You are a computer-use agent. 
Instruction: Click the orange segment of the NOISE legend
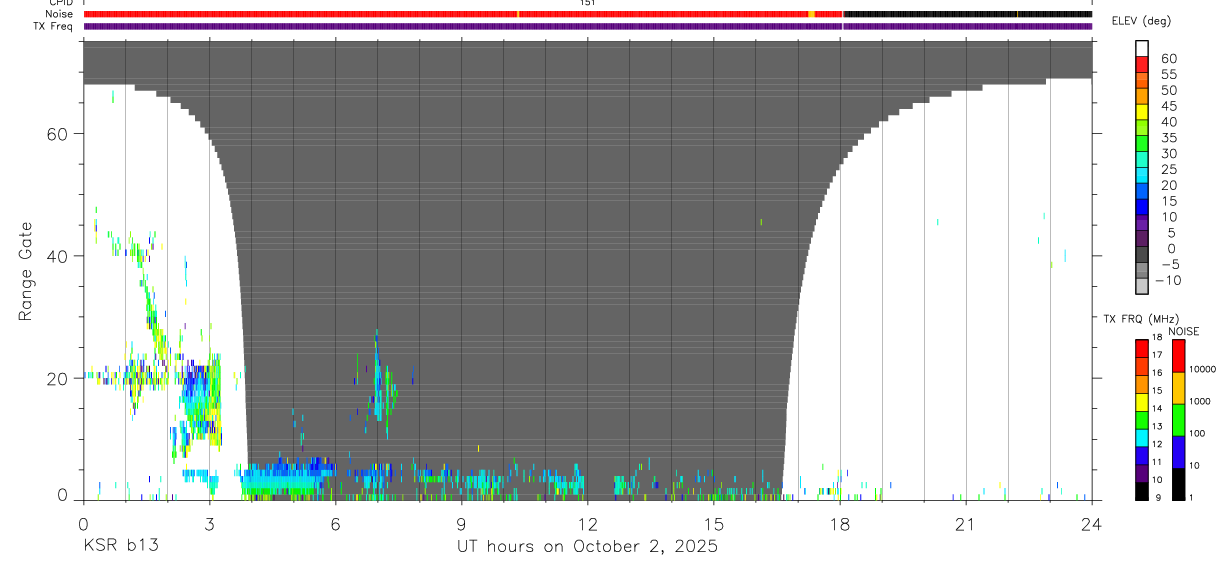click(1179, 388)
